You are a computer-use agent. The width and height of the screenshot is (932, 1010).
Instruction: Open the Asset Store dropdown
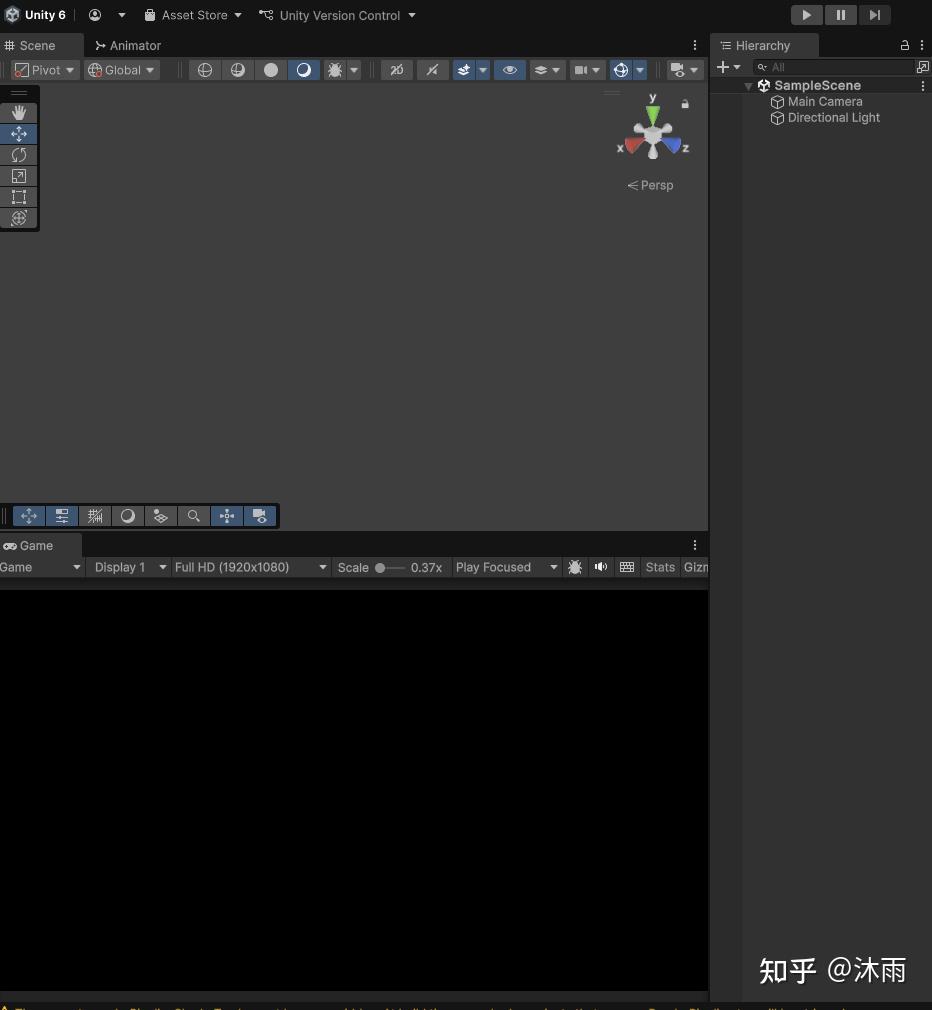point(193,15)
